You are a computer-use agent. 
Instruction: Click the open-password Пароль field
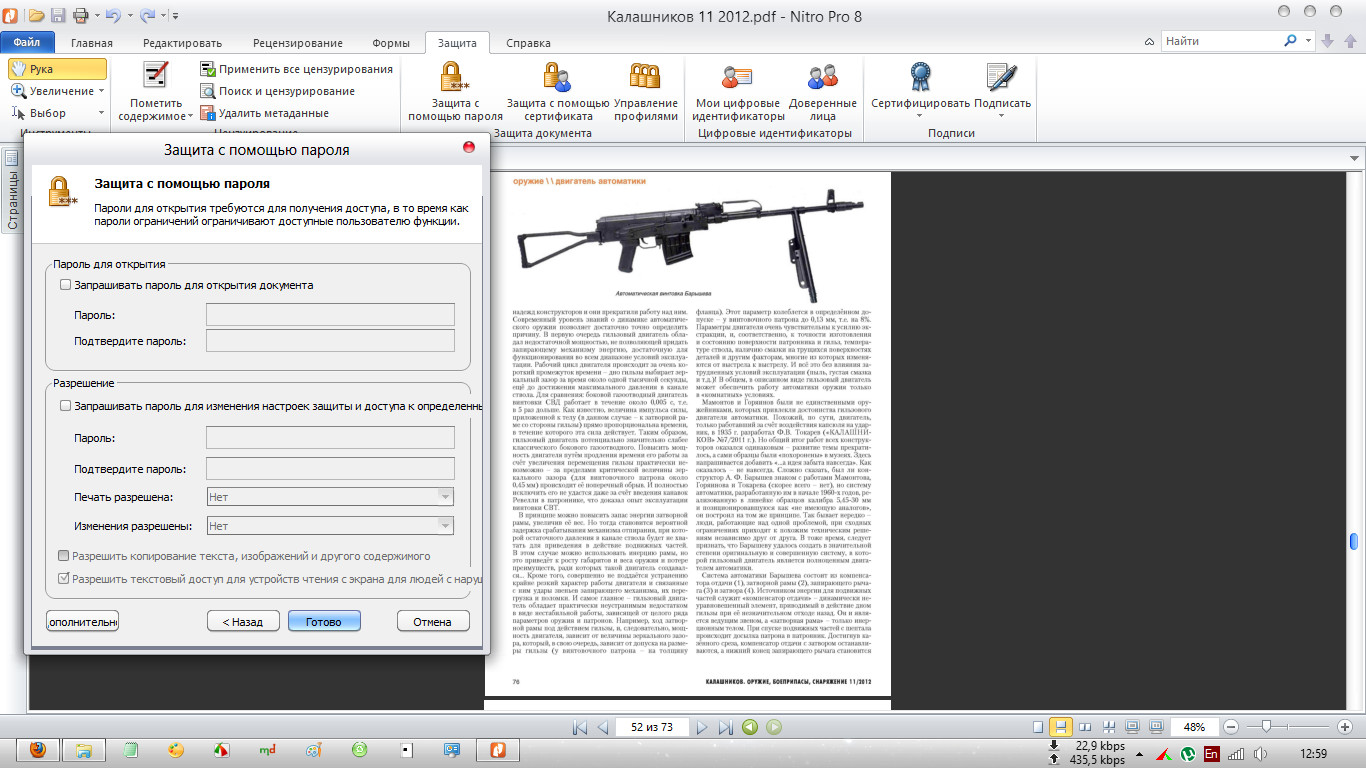pos(330,314)
